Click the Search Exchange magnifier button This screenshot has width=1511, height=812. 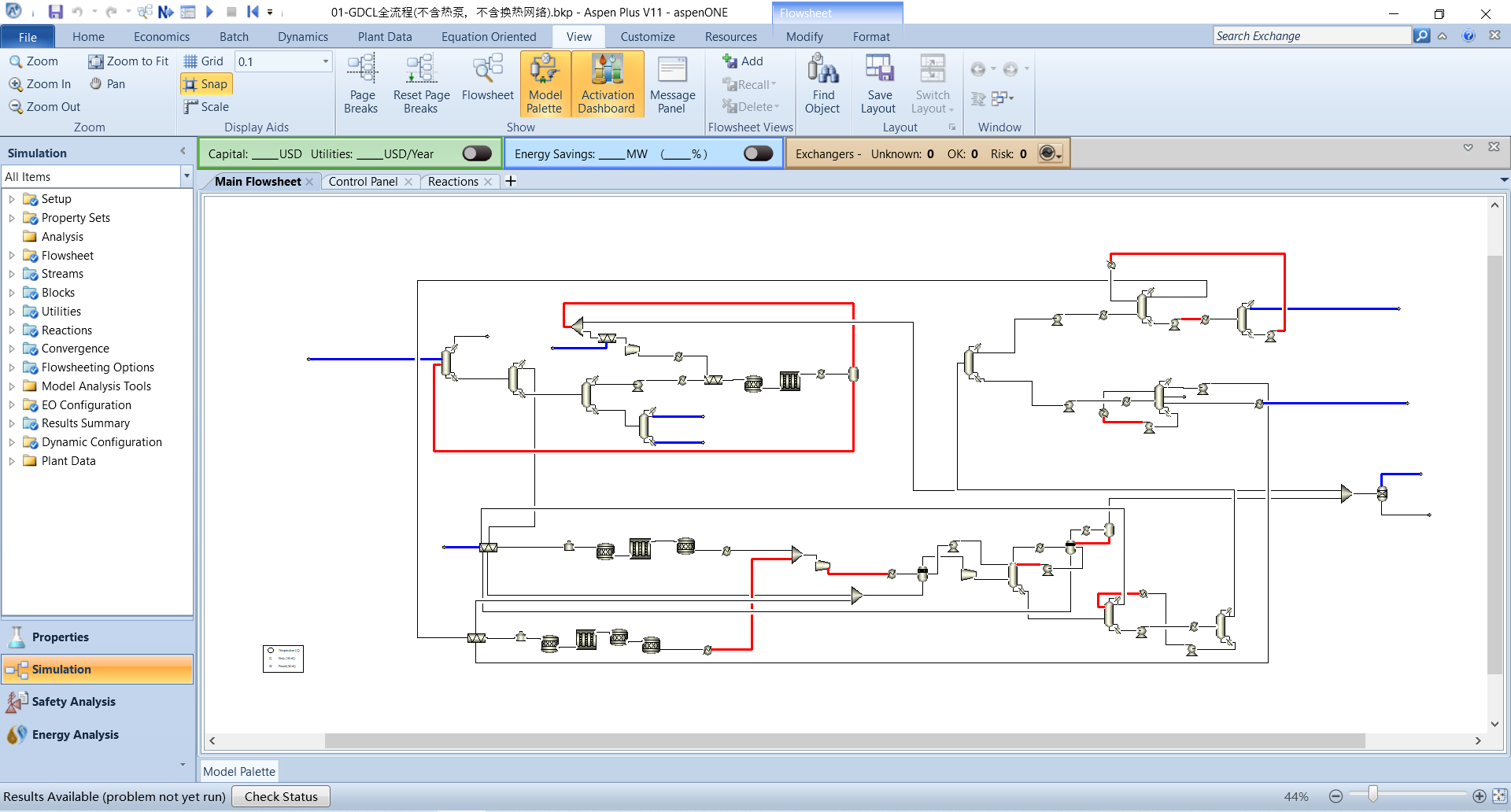pos(1421,35)
